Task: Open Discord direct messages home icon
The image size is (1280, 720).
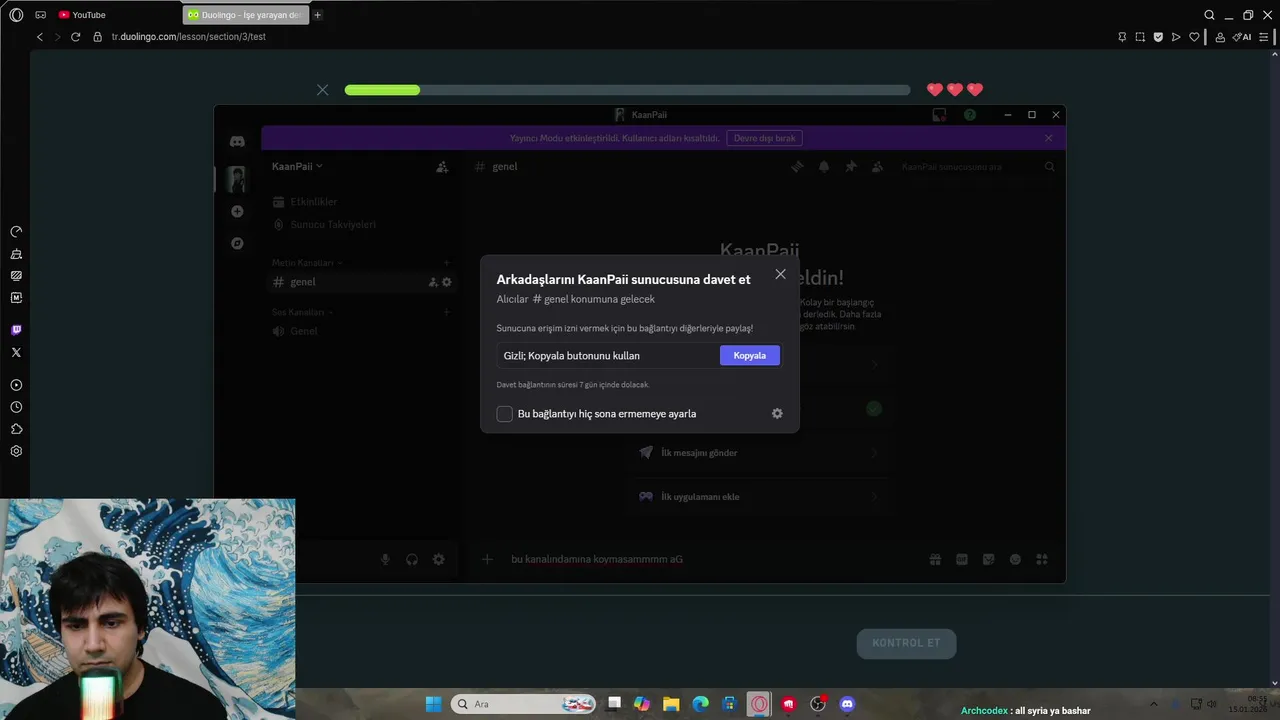Action: (237, 142)
